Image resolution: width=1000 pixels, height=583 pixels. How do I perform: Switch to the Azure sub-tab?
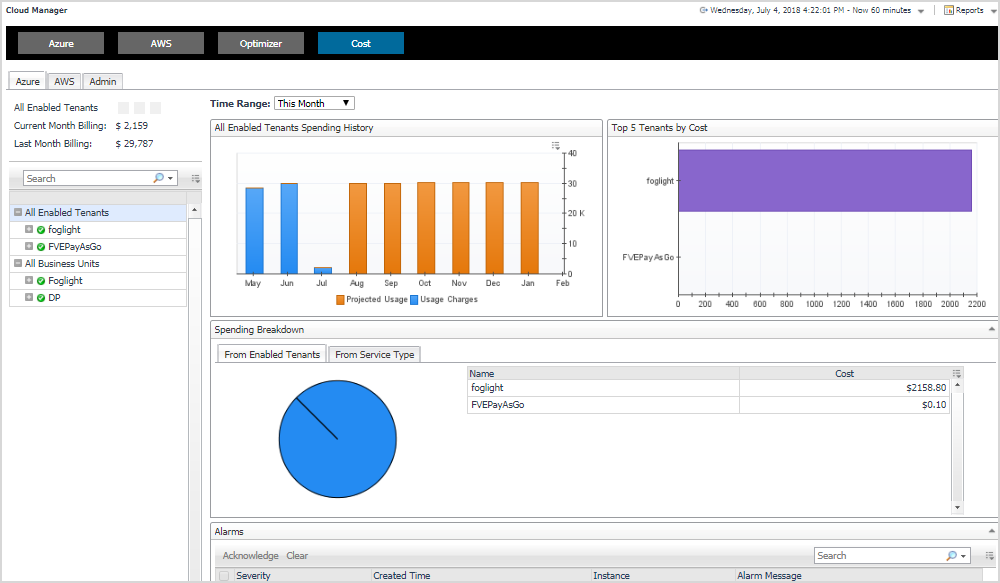27,82
